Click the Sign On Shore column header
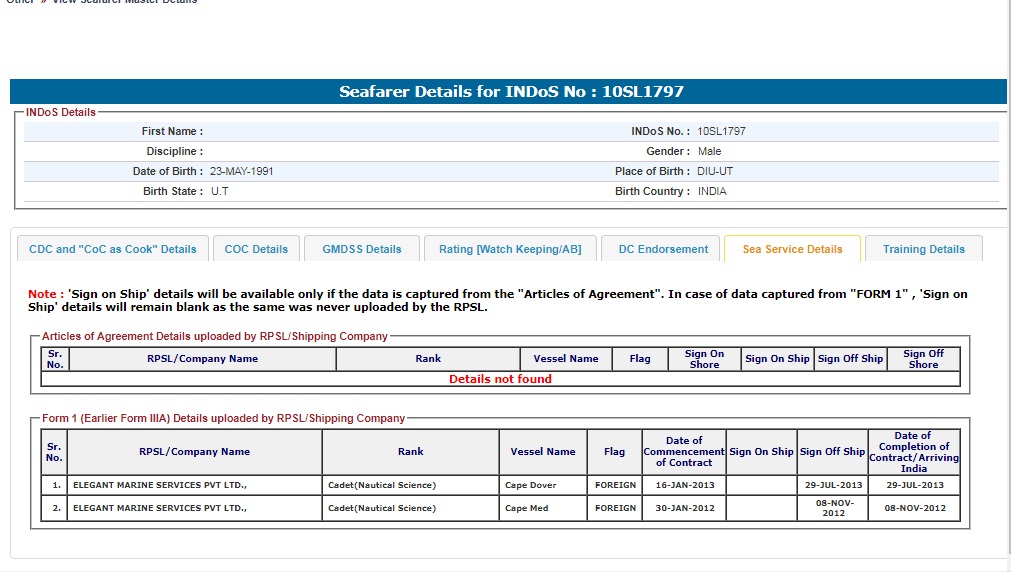Image resolution: width=1011 pixels, height=572 pixels. [704, 359]
